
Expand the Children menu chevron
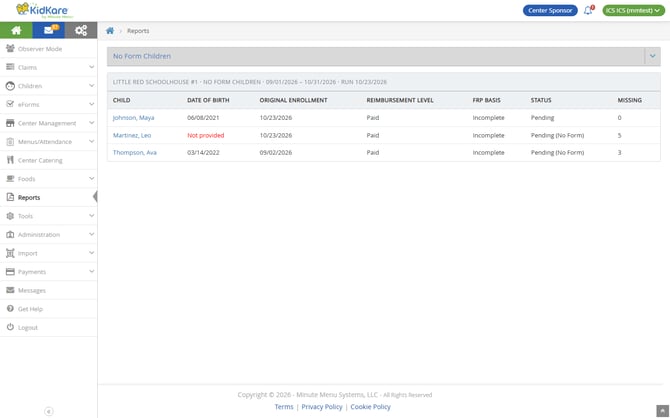91,85
